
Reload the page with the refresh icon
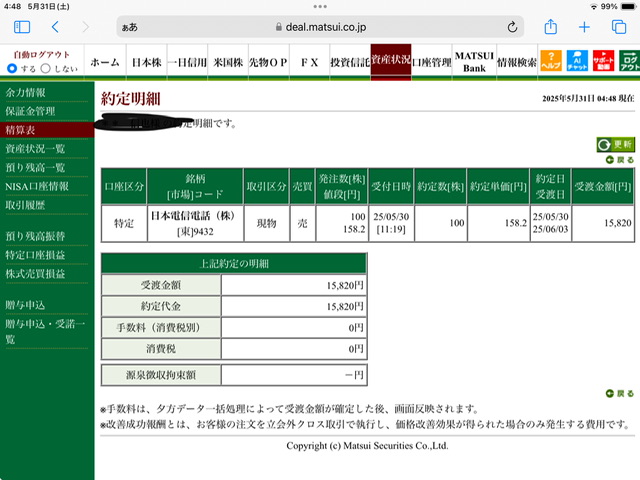[x=512, y=27]
